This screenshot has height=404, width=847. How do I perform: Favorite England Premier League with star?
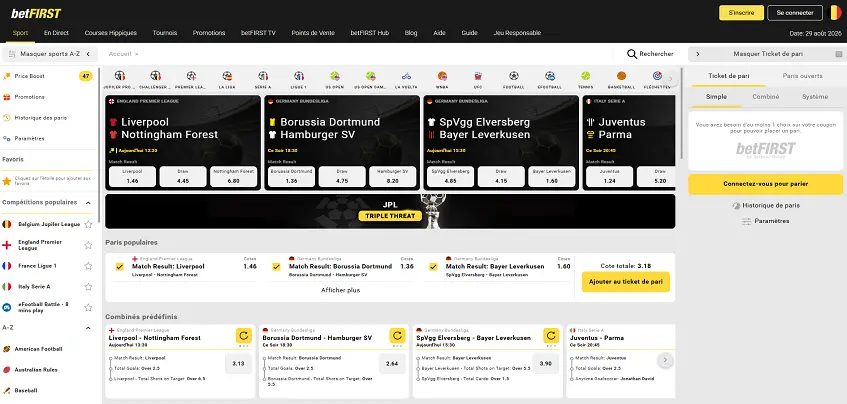pos(88,245)
